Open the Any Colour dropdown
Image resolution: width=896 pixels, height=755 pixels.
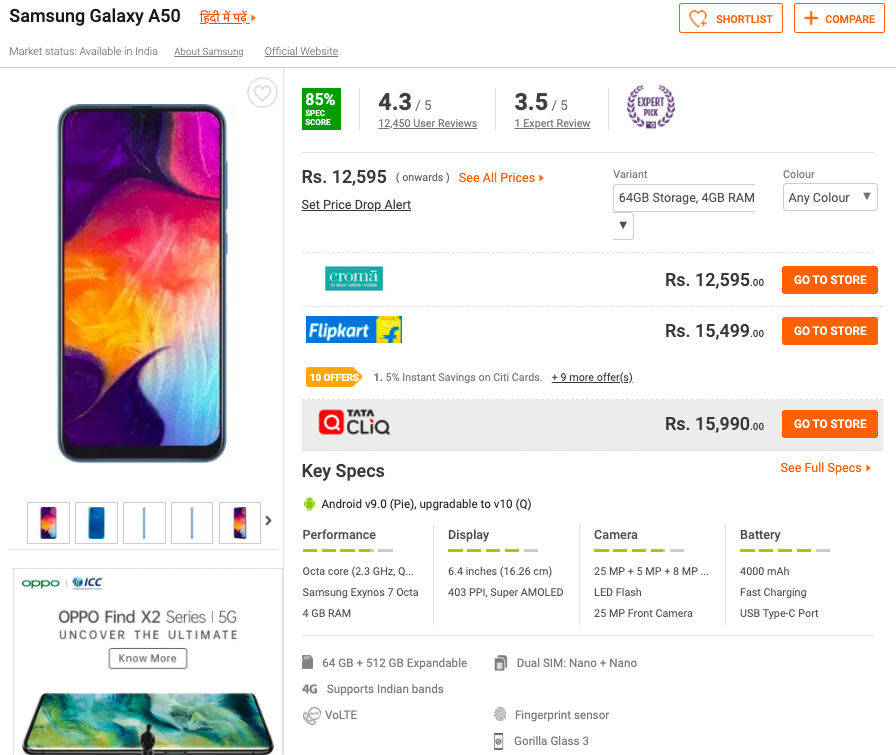click(x=830, y=197)
